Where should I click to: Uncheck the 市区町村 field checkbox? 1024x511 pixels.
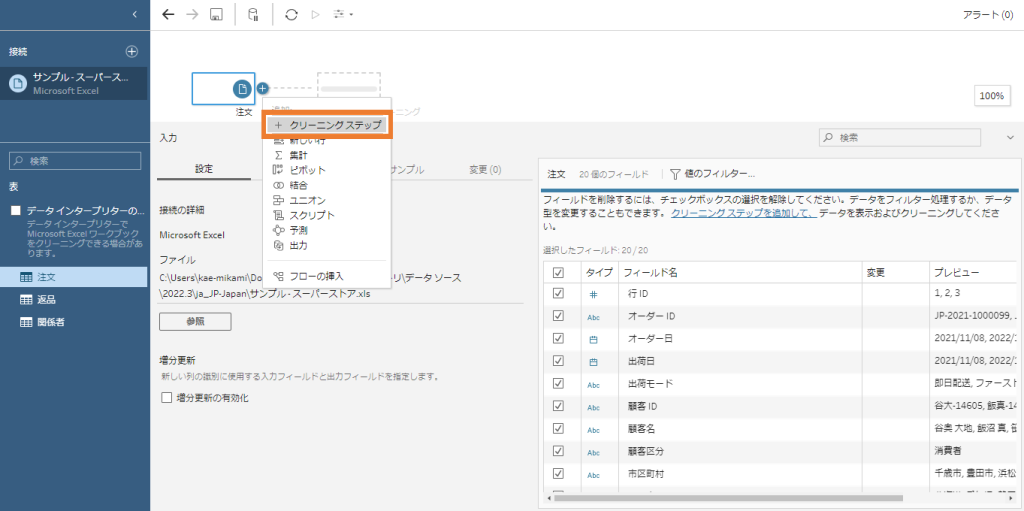[558, 473]
